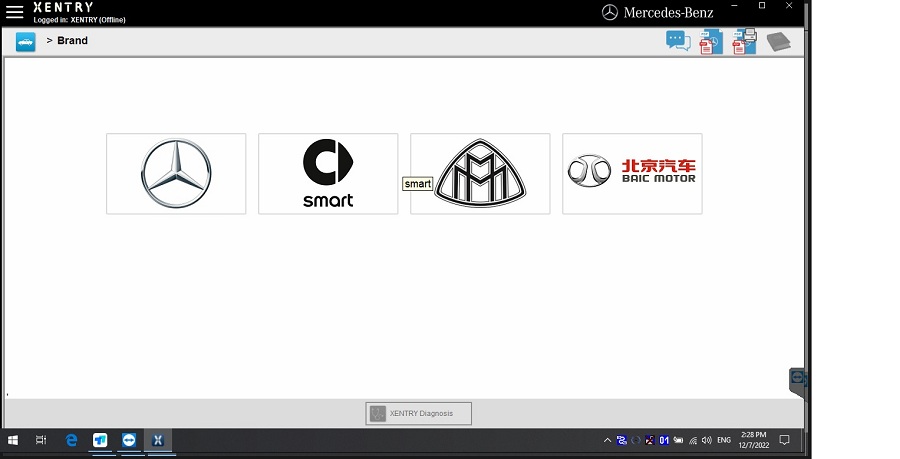Open the white-tile app in taskbar
The width and height of the screenshot is (900, 459).
click(100, 440)
